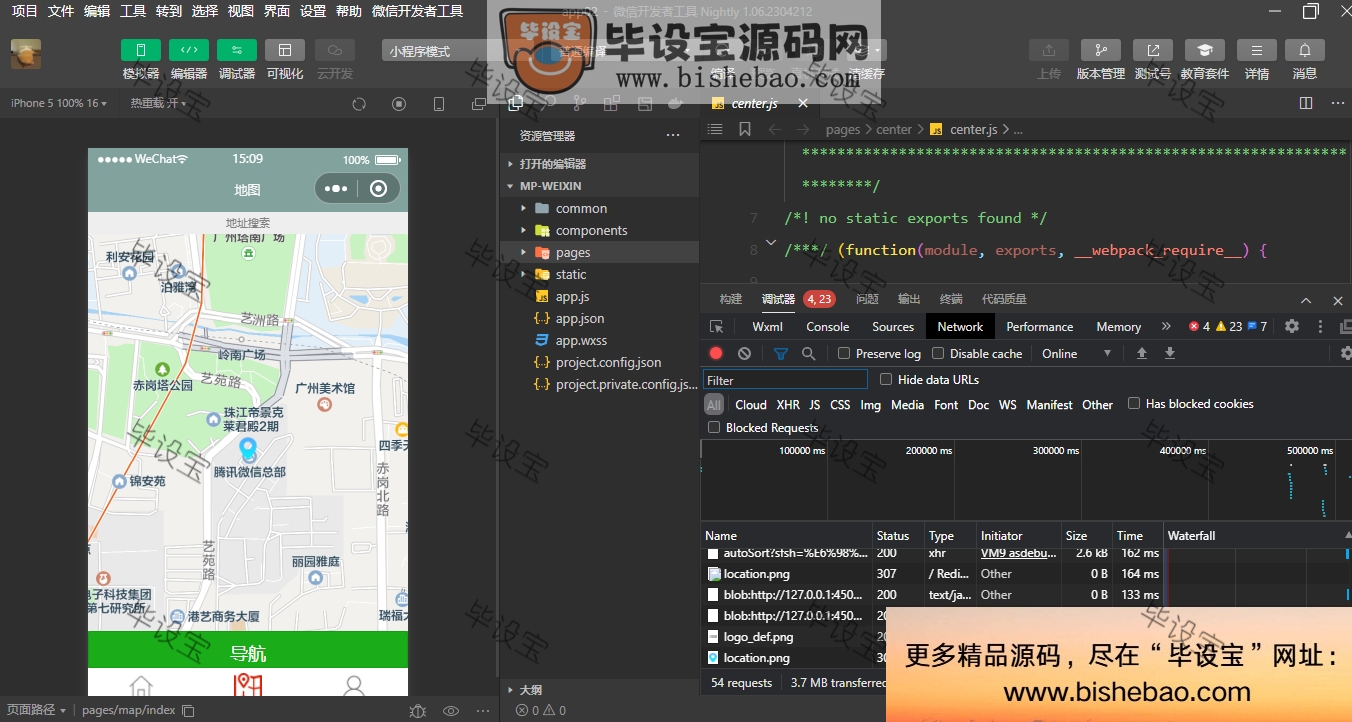Screen dimensions: 1352x722
Task: Open the 终端 (terminal) panel tab
Action: [x=951, y=299]
